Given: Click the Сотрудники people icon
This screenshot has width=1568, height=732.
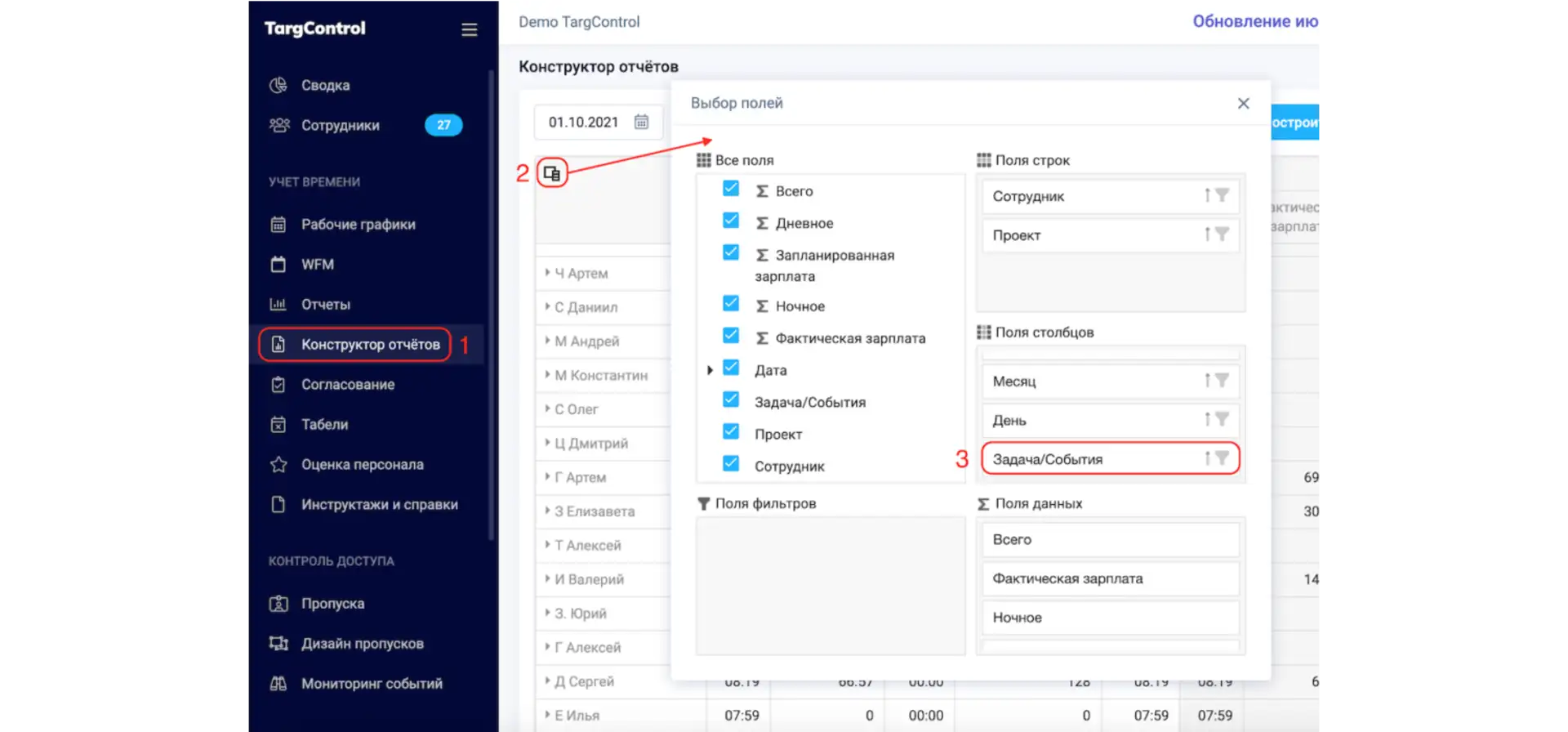Looking at the screenshot, I should click(279, 125).
